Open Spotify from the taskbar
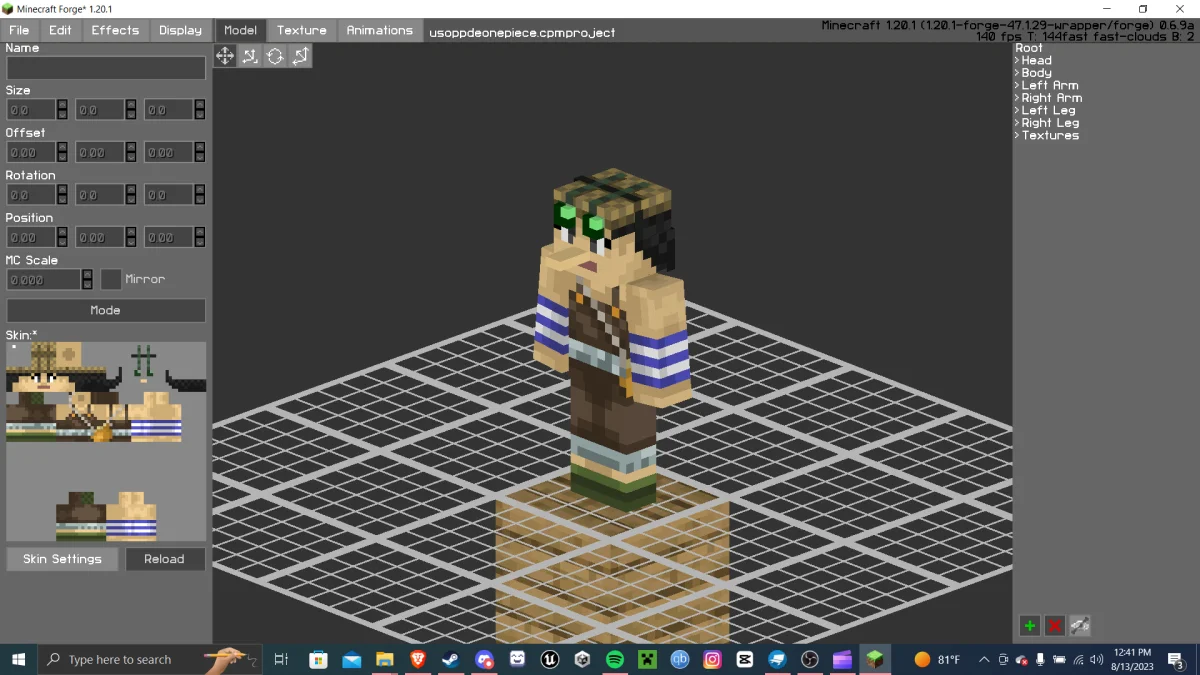Viewport: 1200px width, 675px height. coord(615,659)
